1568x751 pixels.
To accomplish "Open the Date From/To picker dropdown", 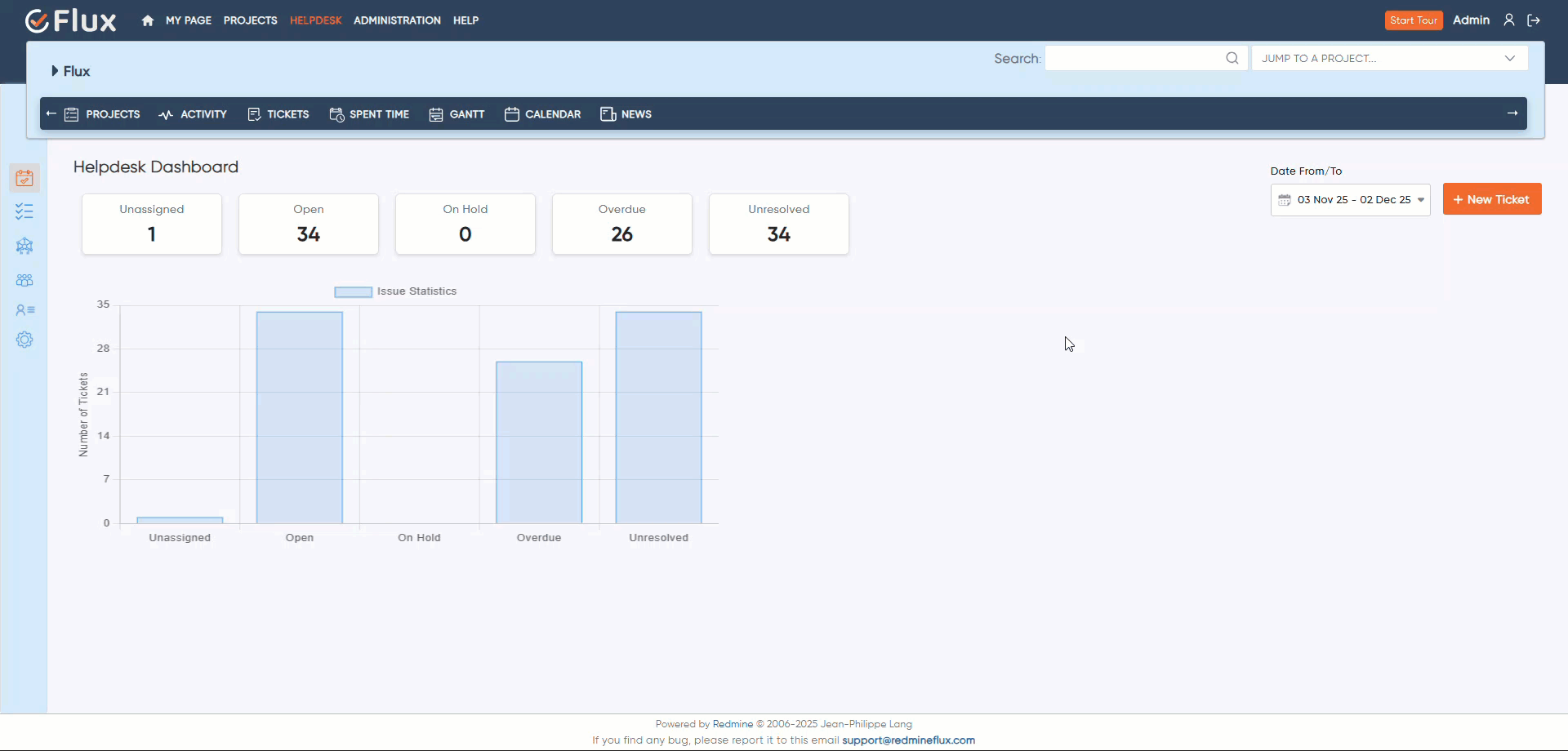I will 1351,199.
